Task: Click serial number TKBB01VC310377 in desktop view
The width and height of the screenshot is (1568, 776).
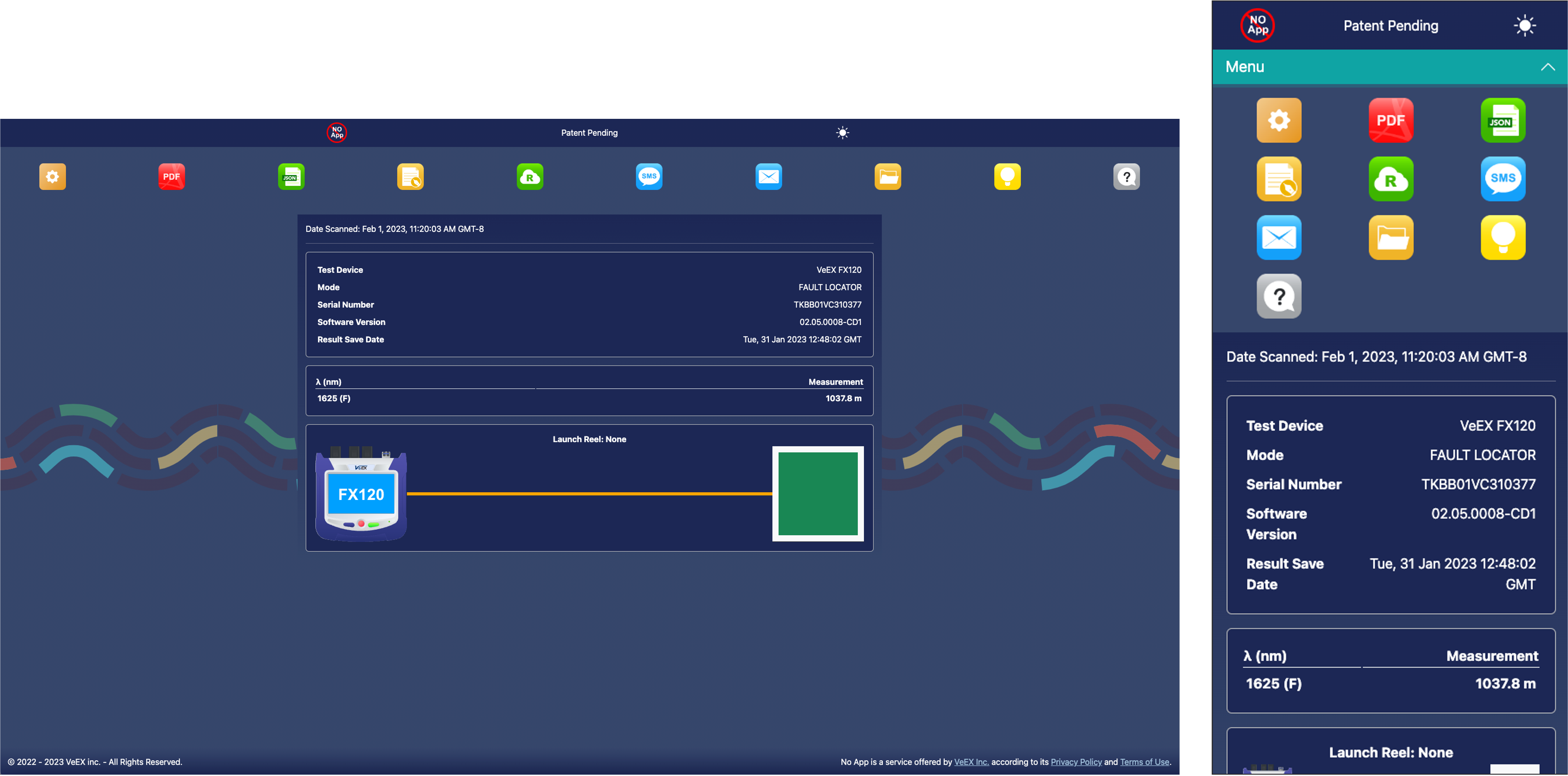Action: tap(827, 304)
